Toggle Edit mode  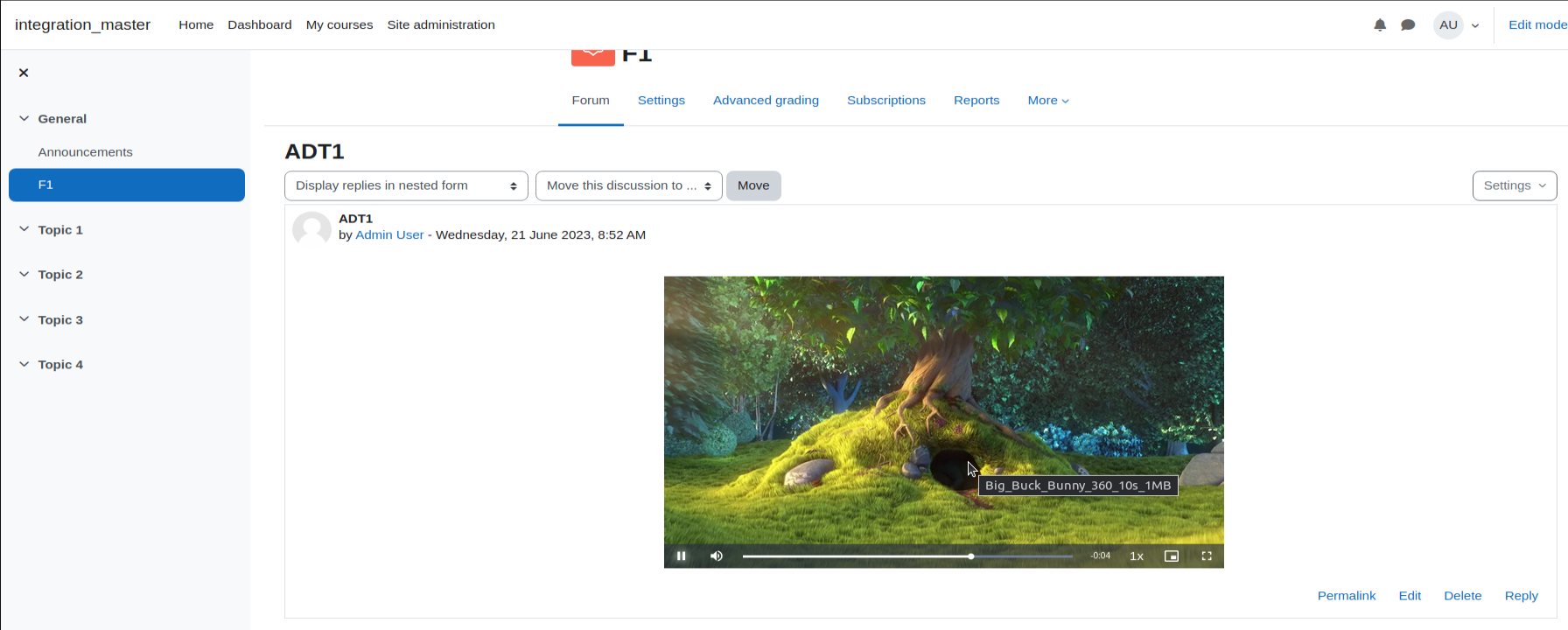click(1537, 24)
